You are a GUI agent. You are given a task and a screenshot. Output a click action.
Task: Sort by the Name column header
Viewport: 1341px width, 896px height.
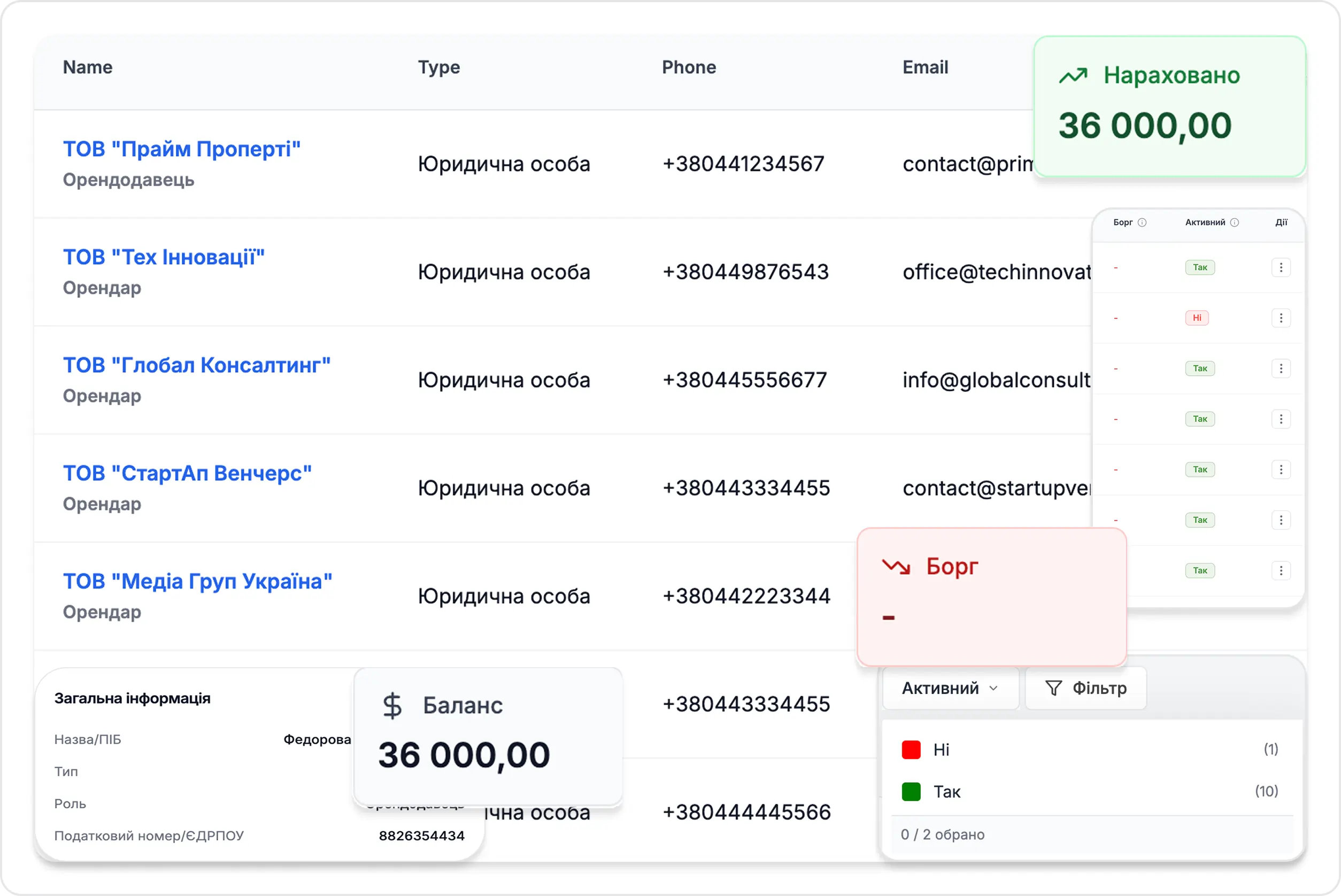[x=87, y=67]
